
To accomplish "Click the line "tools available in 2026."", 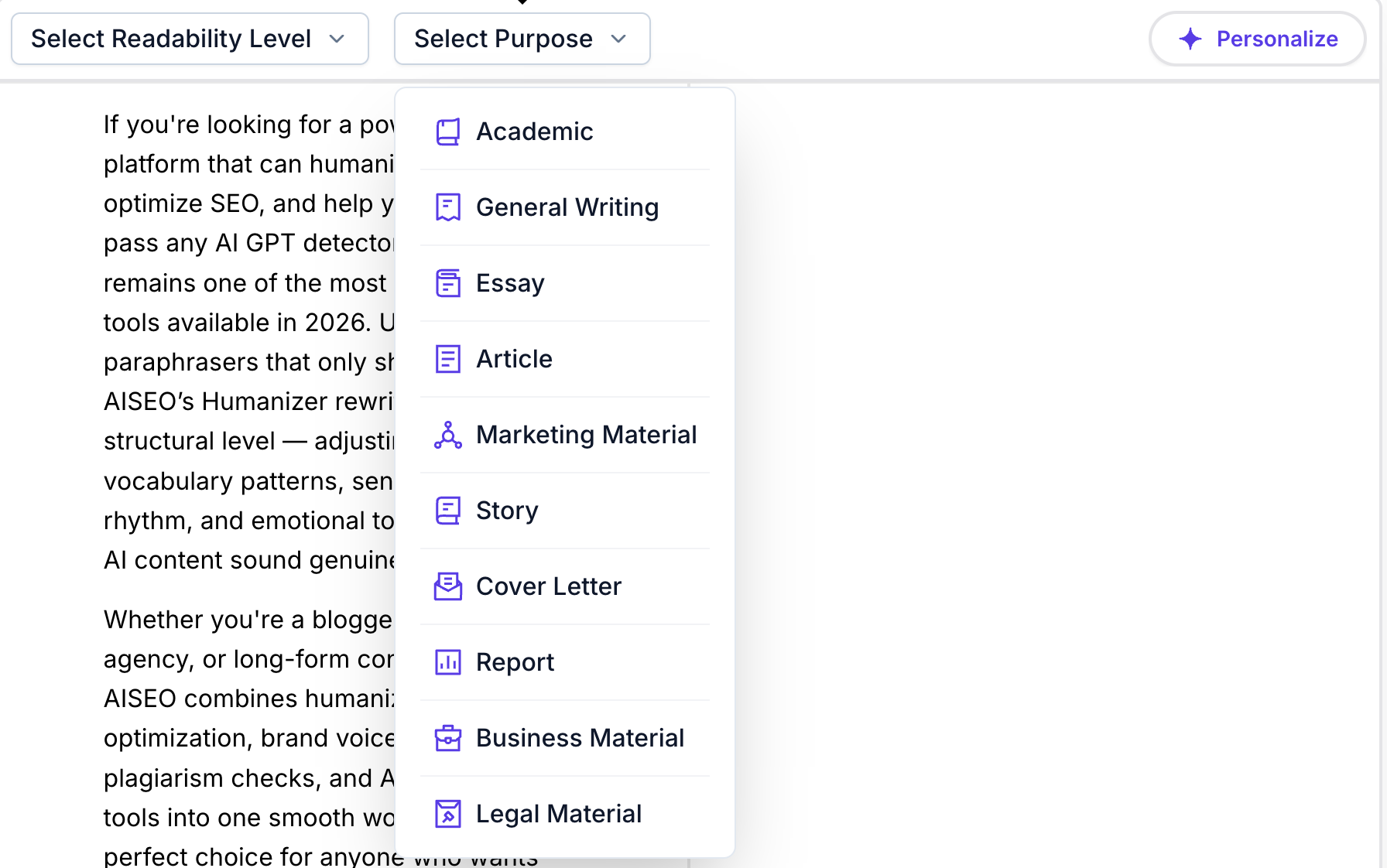I will pos(237,323).
